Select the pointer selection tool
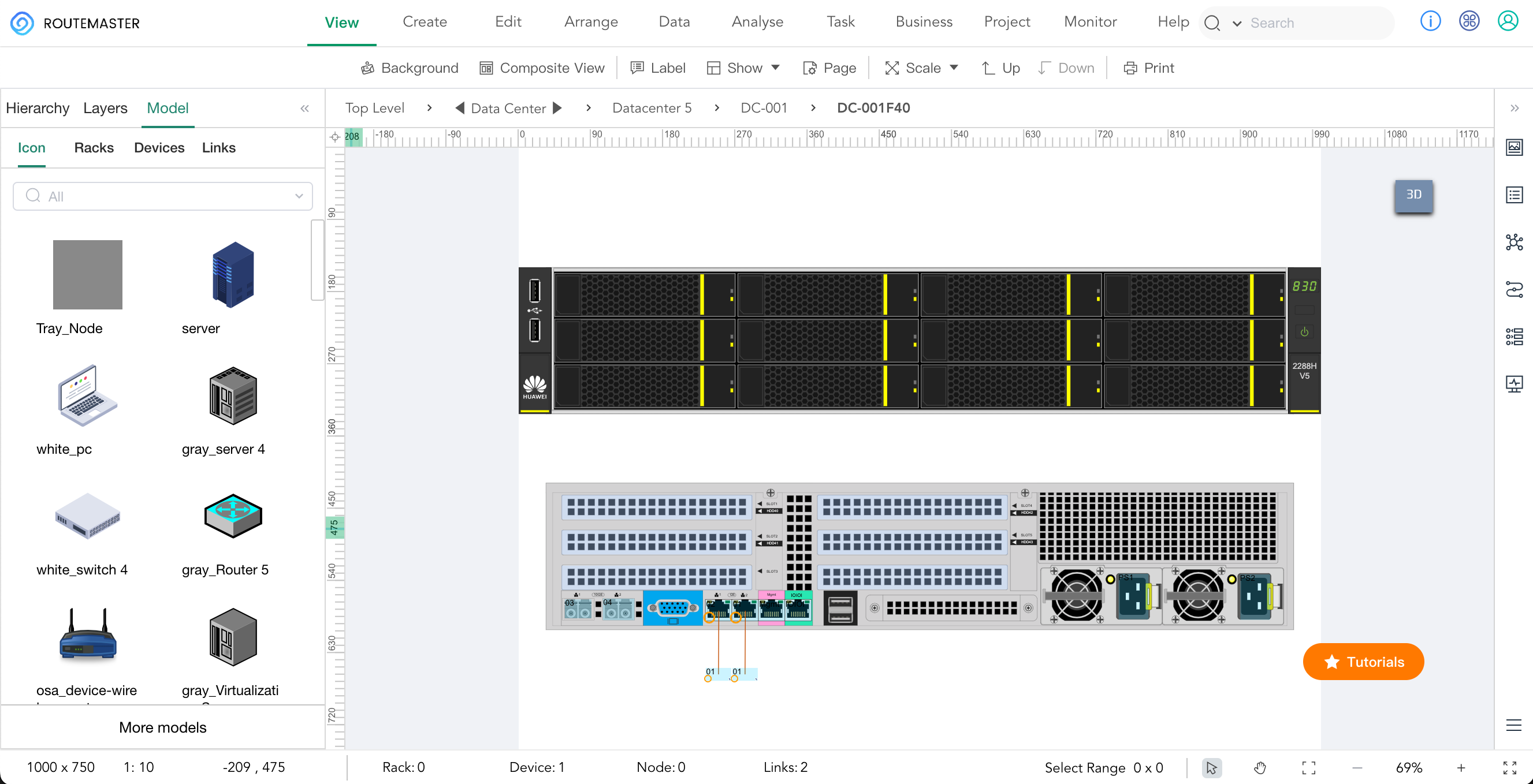The image size is (1533, 784). pyautogui.click(x=1212, y=768)
